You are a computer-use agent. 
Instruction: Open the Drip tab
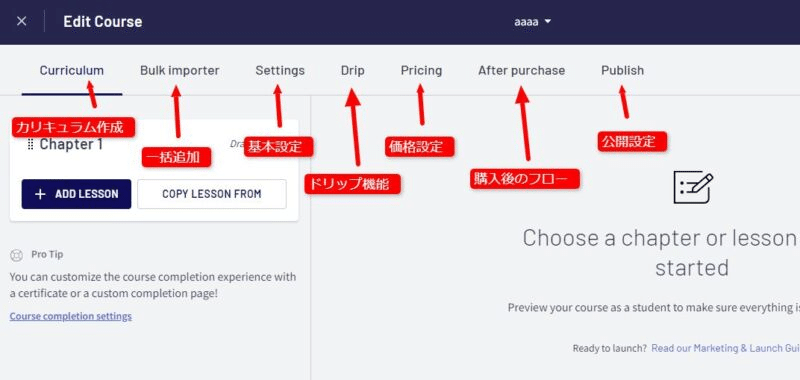(x=353, y=70)
